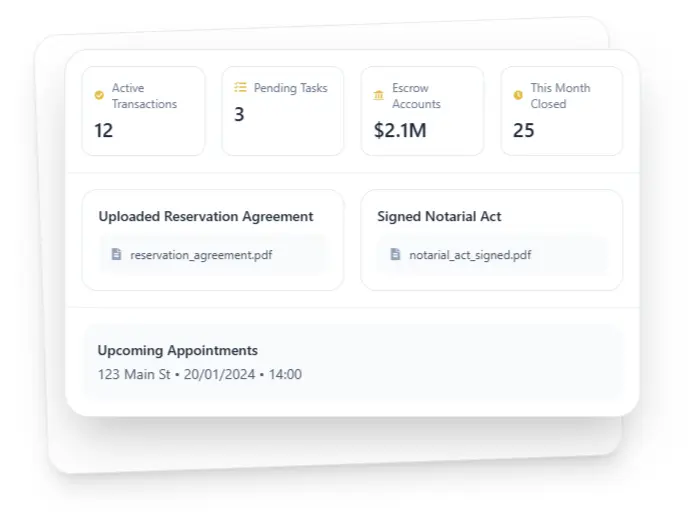This screenshot has width=696, height=524.
Task: Select the 123 Main St appointment entry
Action: pos(200,374)
